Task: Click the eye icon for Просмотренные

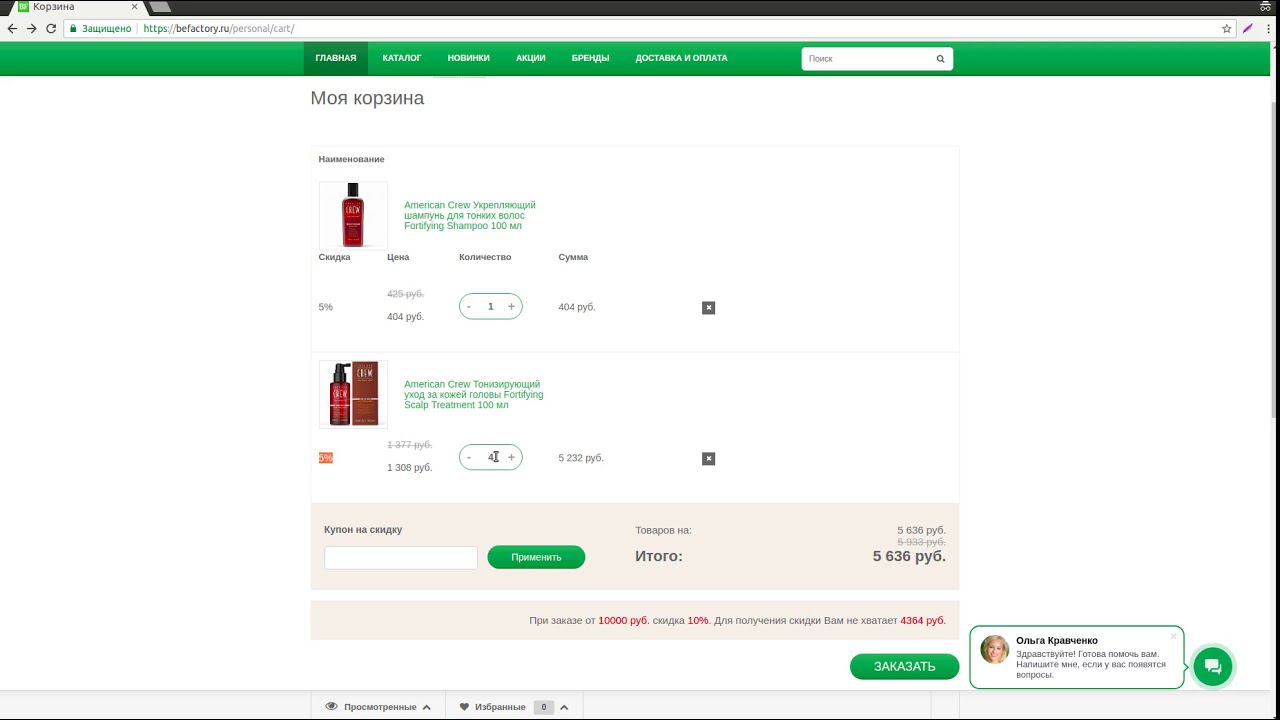Action: (331, 707)
